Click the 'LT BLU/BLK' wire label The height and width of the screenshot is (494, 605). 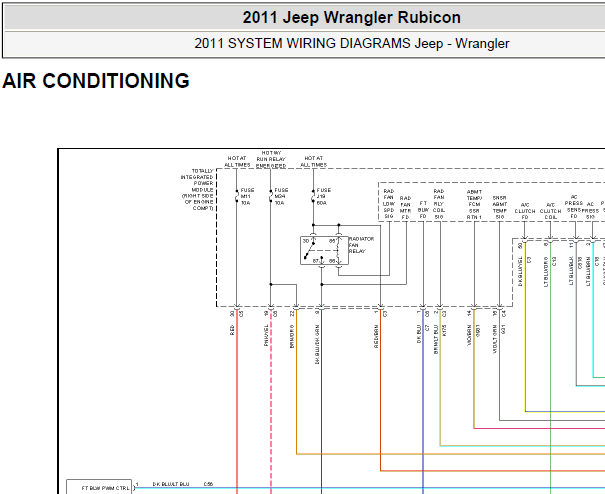(x=571, y=271)
